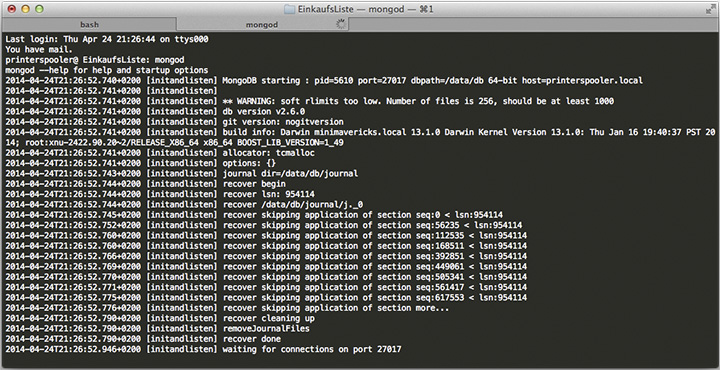Viewport: 720px width, 370px height.
Task: Click the 'journal dir=/data/db/journal' line
Action: click(182, 174)
